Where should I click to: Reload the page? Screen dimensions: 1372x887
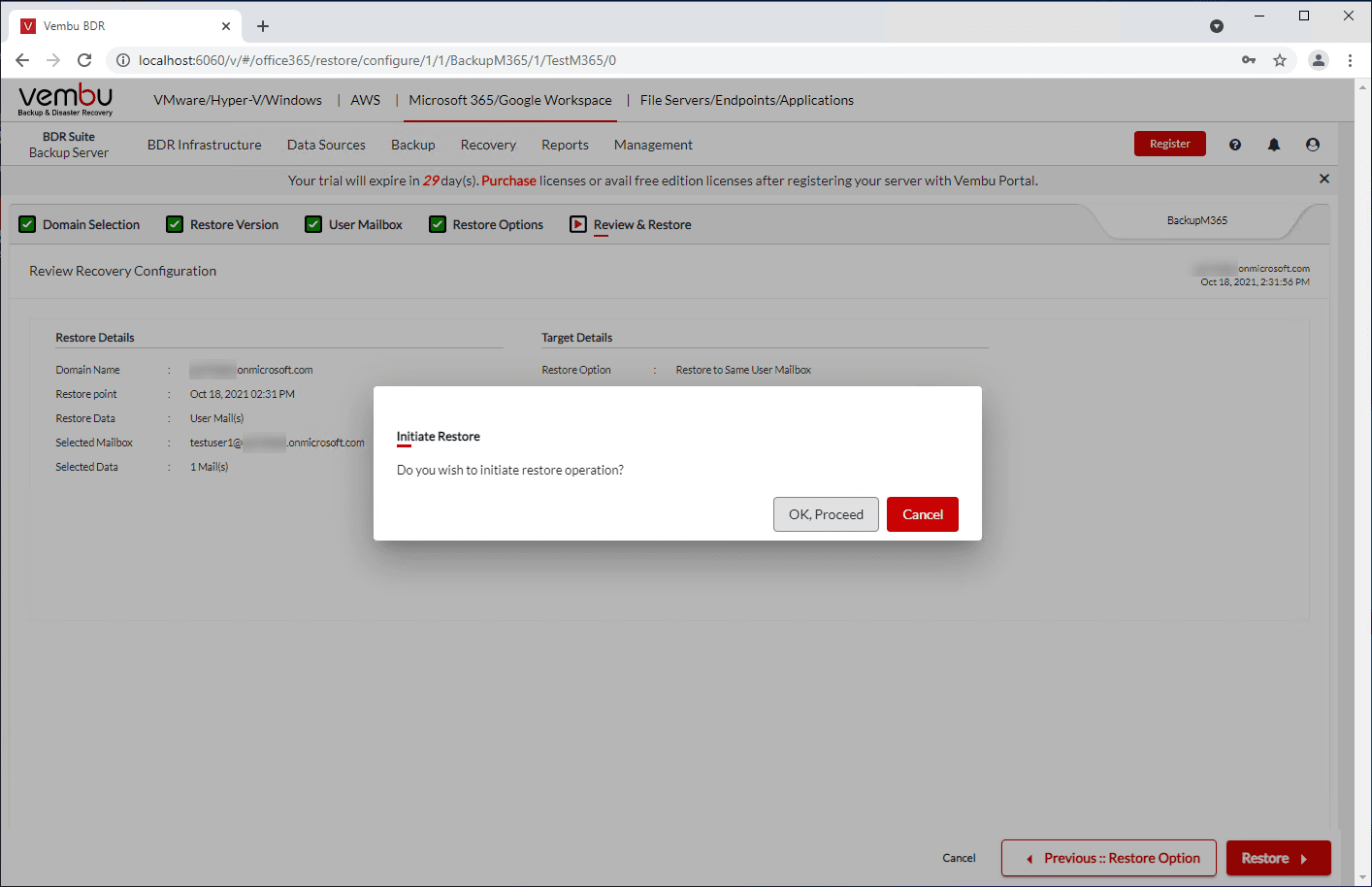pos(84,60)
